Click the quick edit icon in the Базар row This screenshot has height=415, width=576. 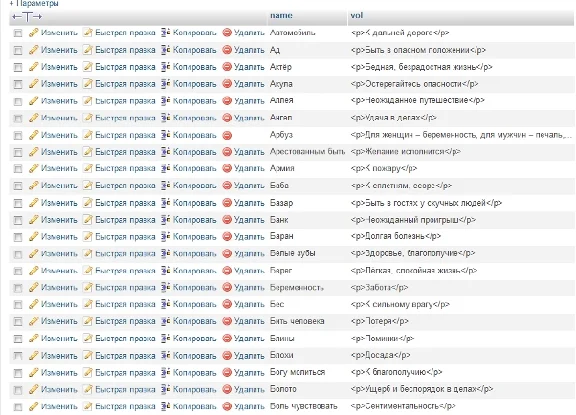[x=87, y=203]
